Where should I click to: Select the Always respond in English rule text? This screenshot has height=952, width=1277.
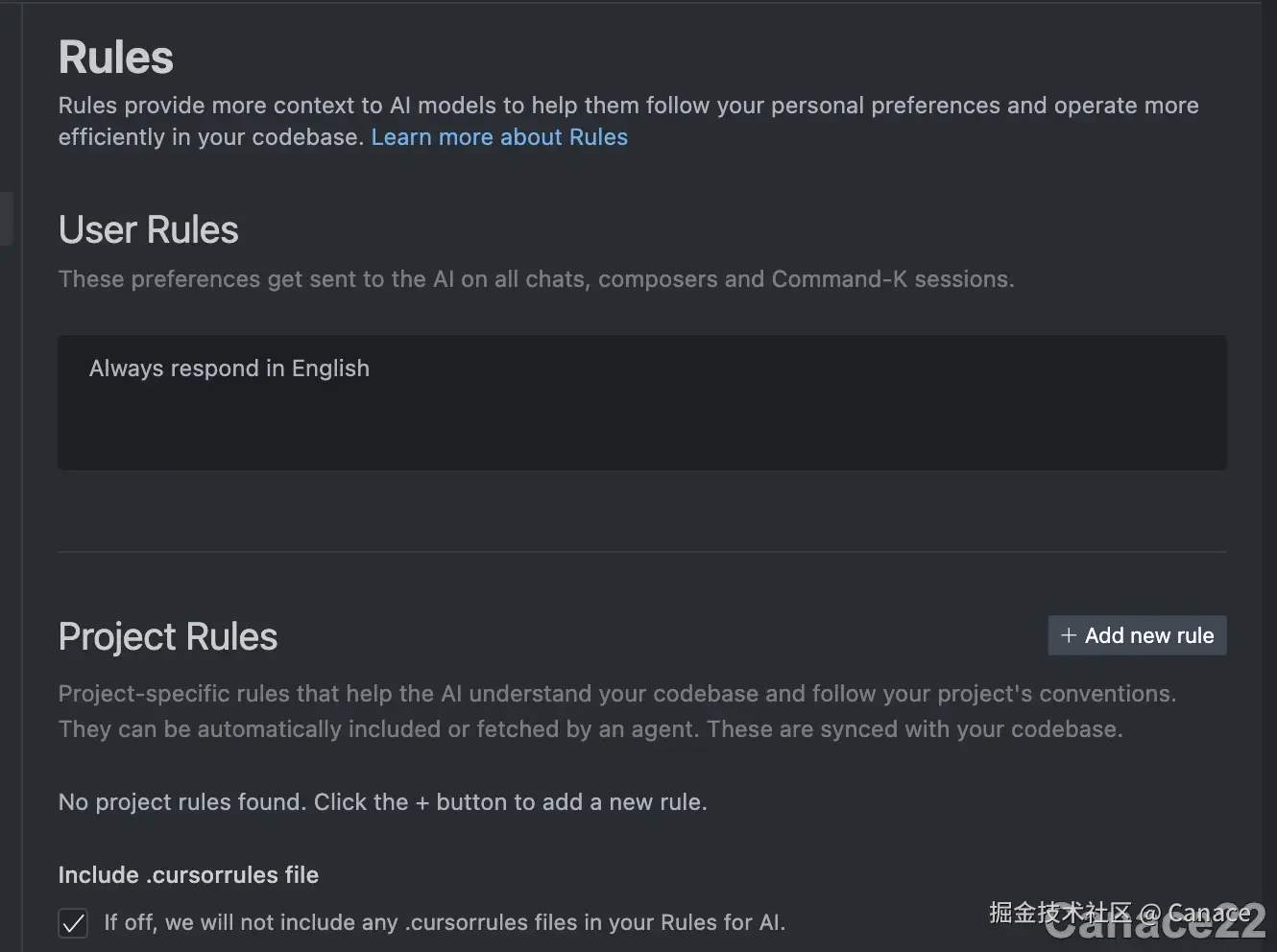pyautogui.click(x=229, y=368)
